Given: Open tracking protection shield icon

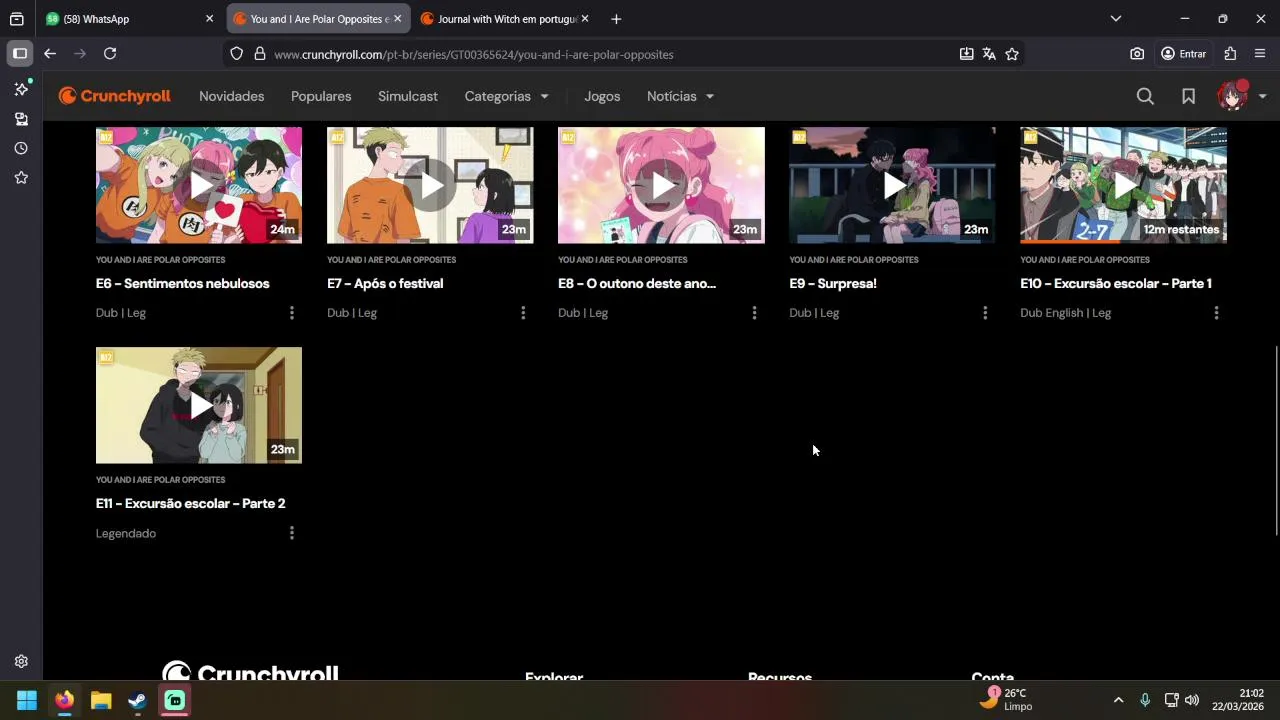Looking at the screenshot, I should [x=236, y=54].
